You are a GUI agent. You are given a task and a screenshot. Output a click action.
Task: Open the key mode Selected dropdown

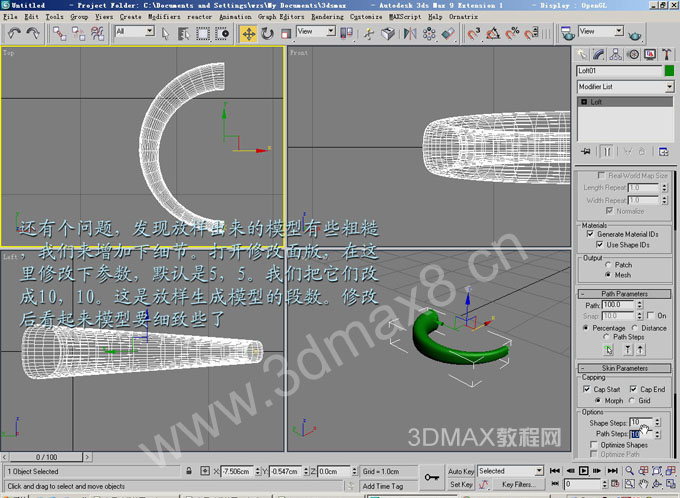(511, 471)
